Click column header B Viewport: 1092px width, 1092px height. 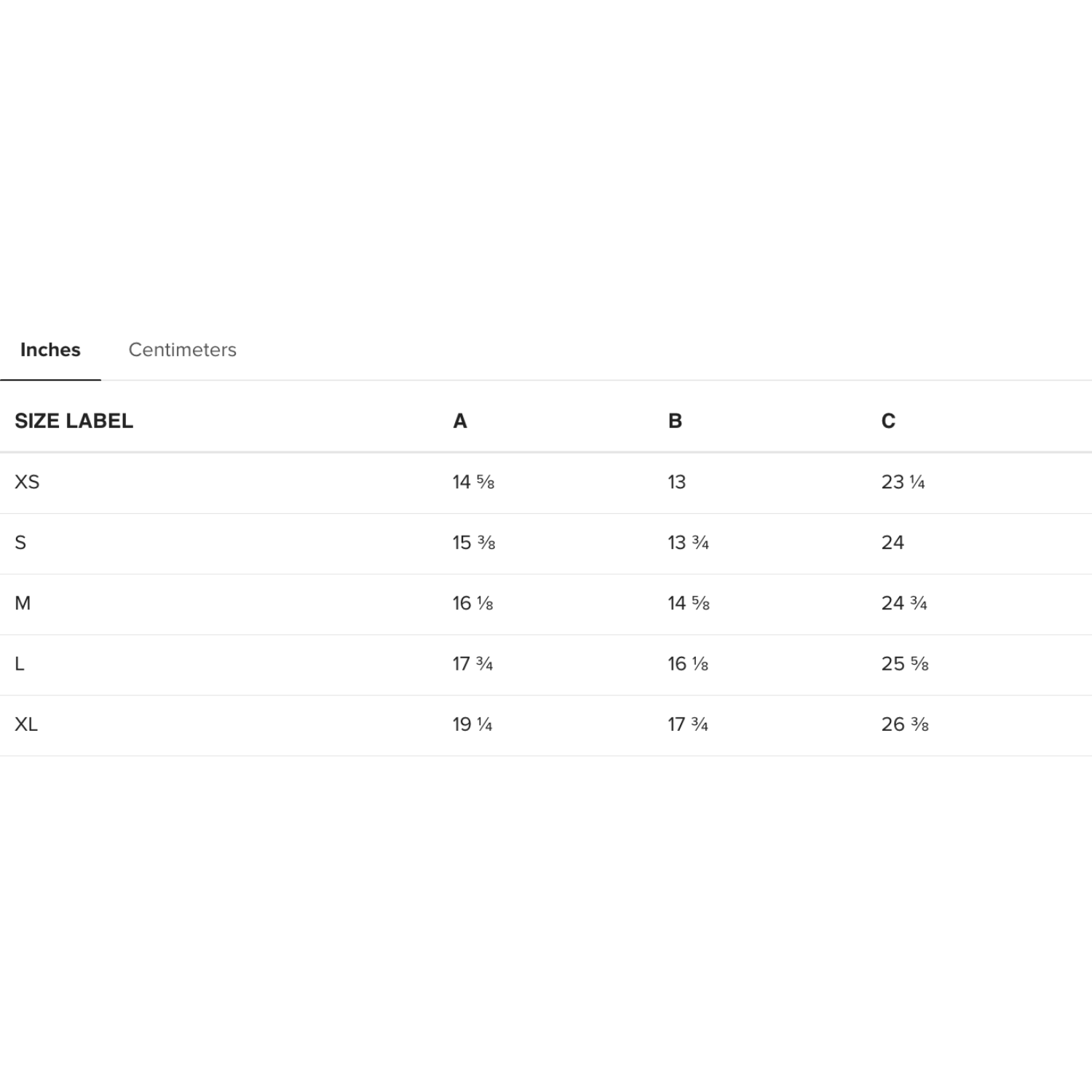[x=675, y=421]
